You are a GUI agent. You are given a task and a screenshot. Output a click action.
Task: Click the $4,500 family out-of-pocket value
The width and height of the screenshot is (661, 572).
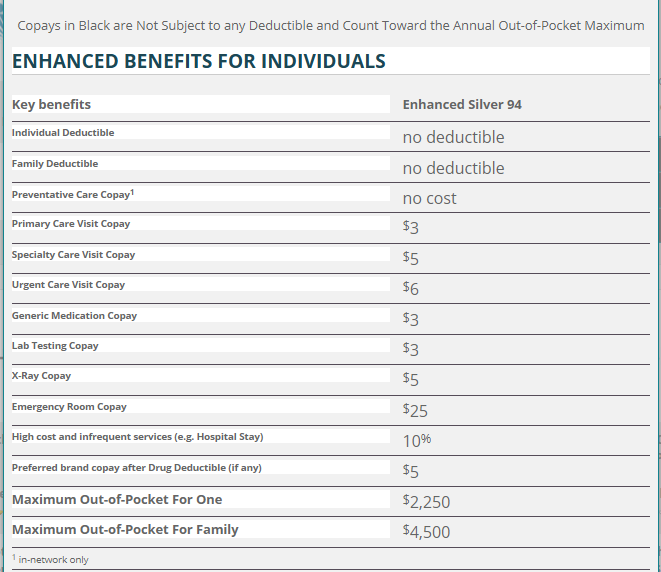[x=426, y=531]
